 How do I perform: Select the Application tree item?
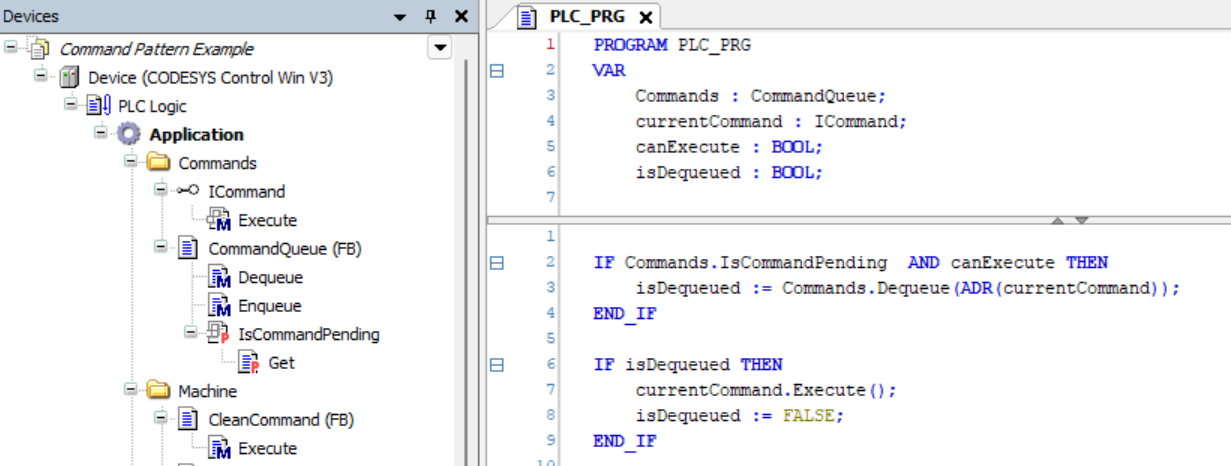(x=196, y=134)
